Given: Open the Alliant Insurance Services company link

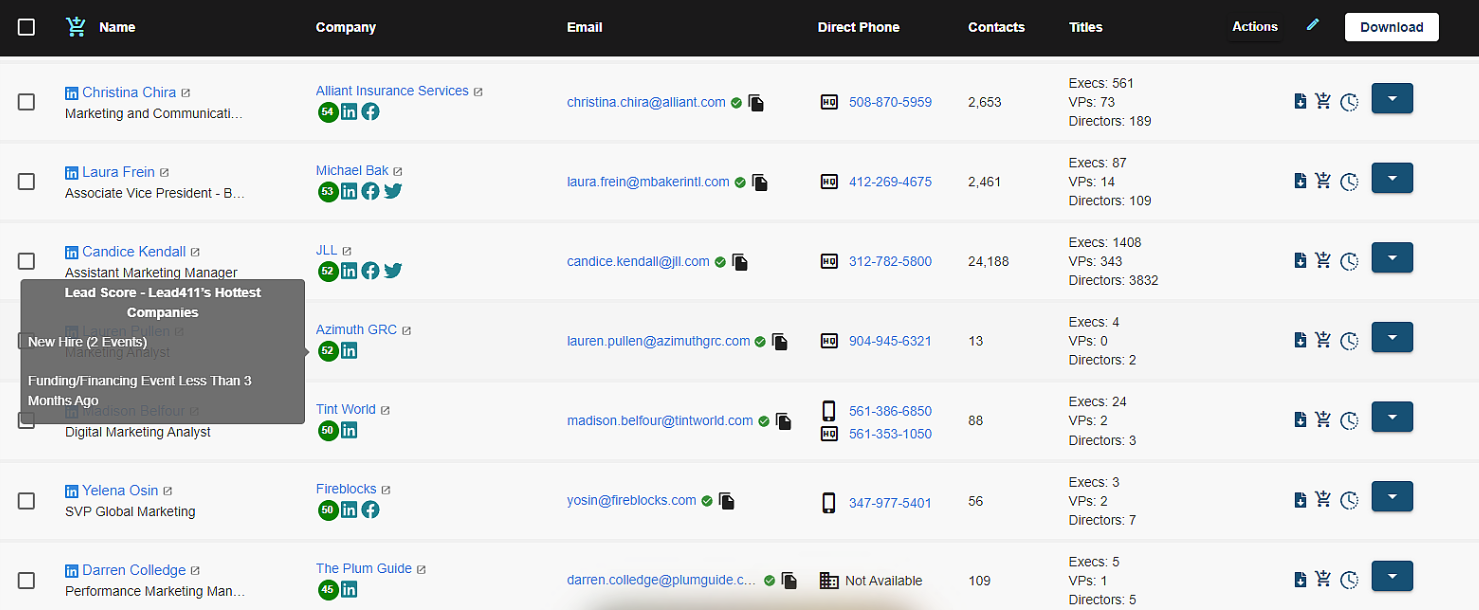Looking at the screenshot, I should tap(392, 91).
